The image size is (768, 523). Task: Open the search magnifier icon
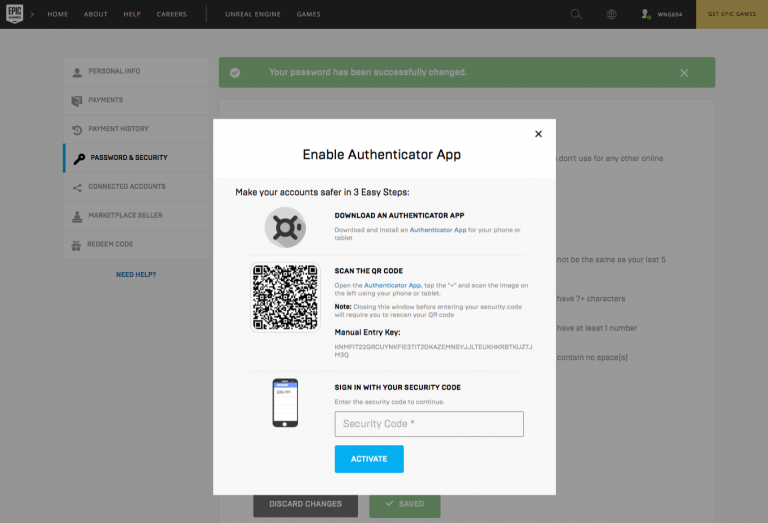coord(576,14)
